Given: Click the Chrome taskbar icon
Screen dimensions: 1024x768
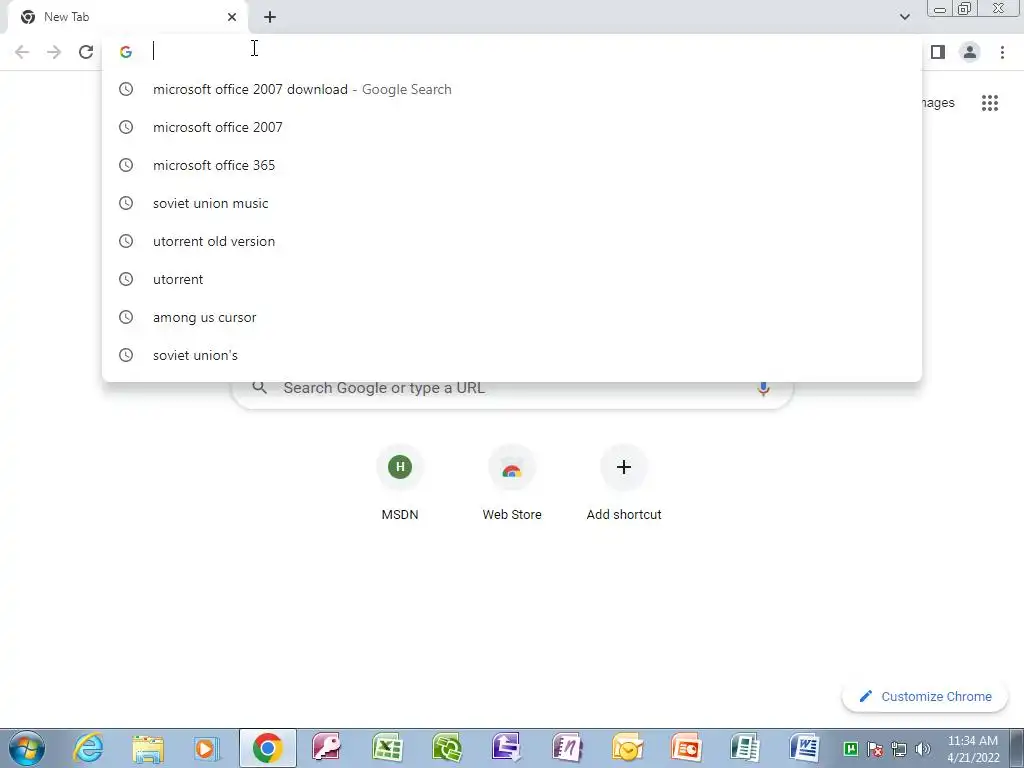Looking at the screenshot, I should point(267,748).
